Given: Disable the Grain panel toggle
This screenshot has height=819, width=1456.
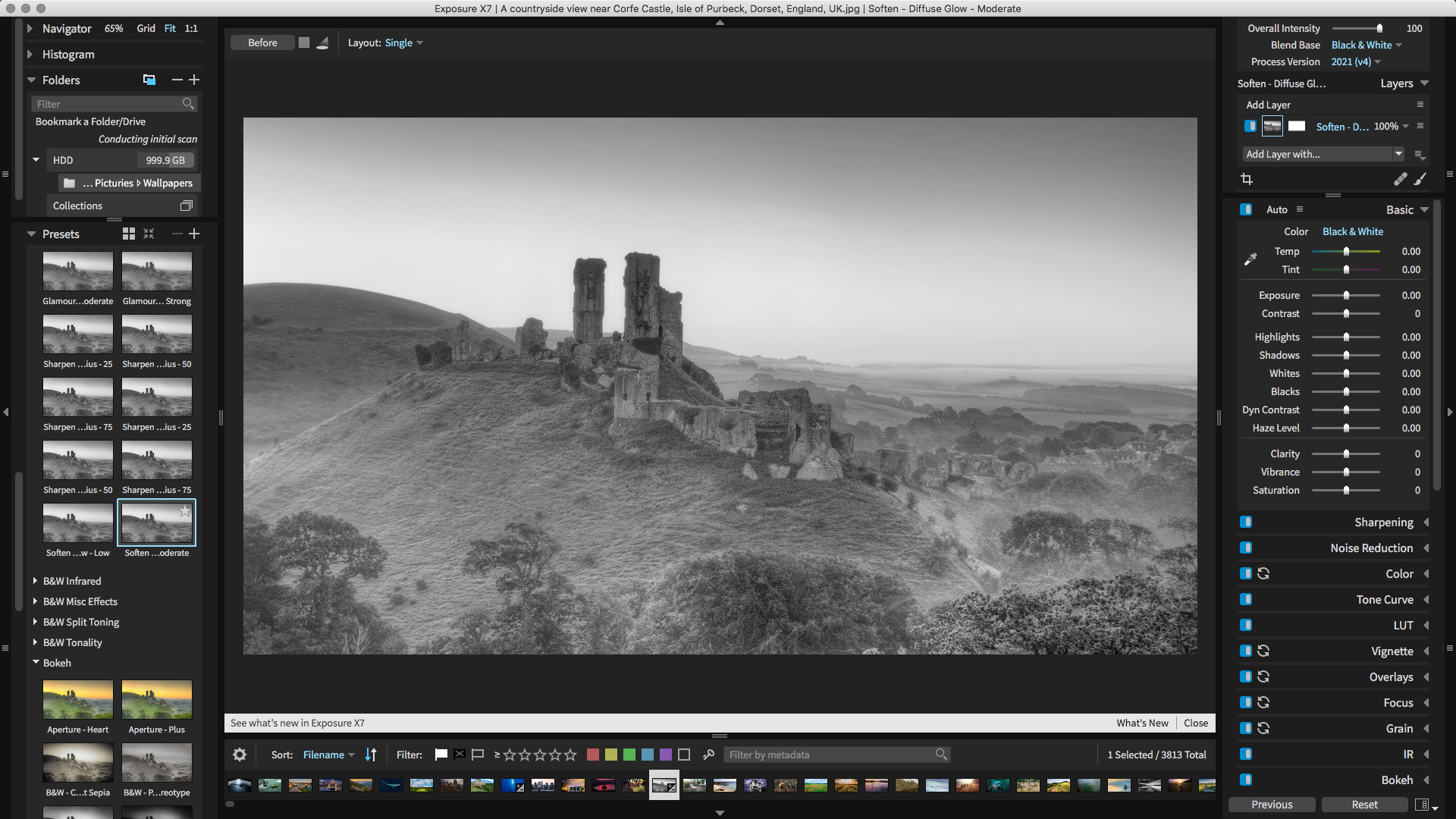Looking at the screenshot, I should (x=1246, y=728).
